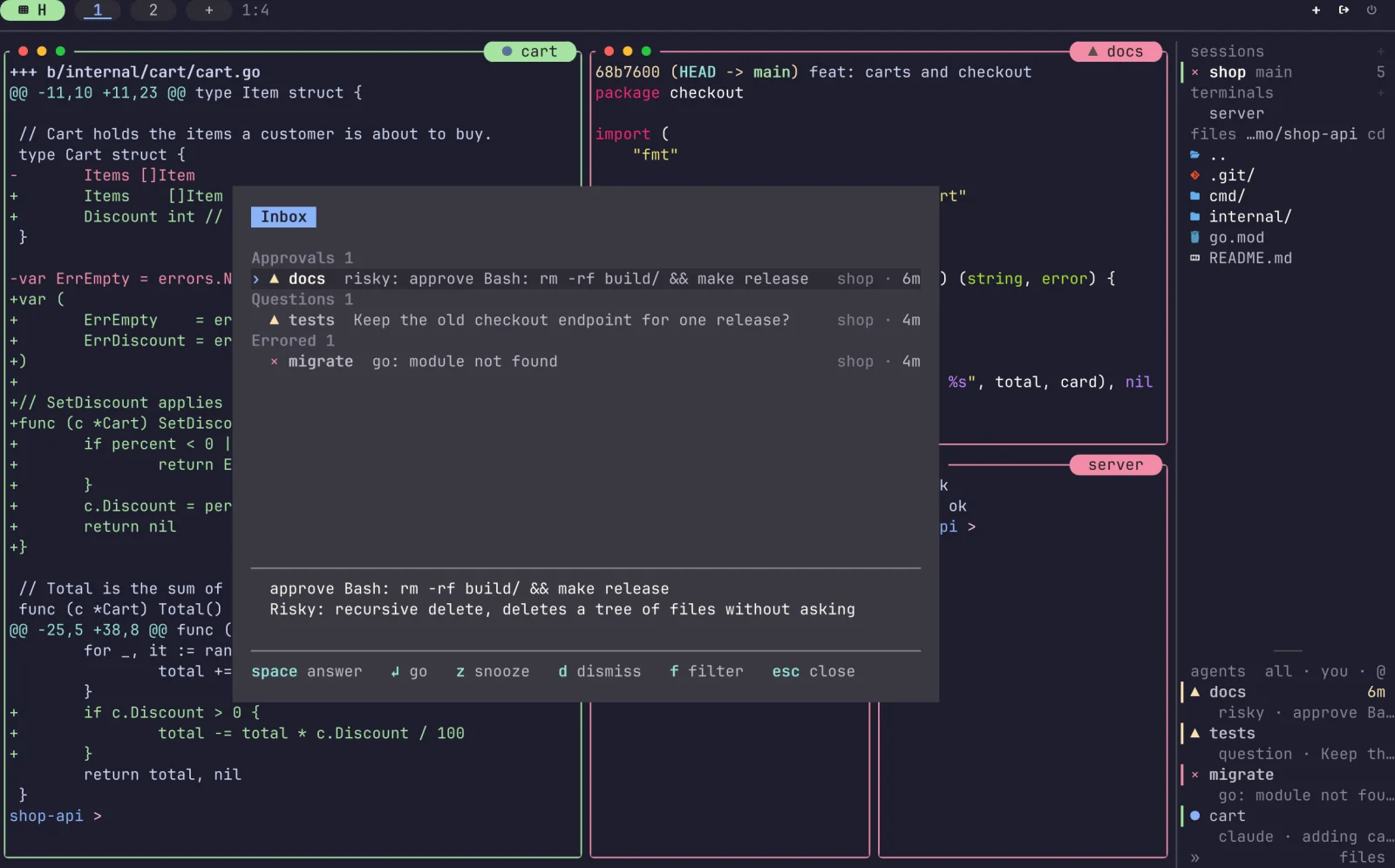This screenshot has width=1395, height=868.
Task: Click esc close in Inbox footer
Action: (x=813, y=671)
